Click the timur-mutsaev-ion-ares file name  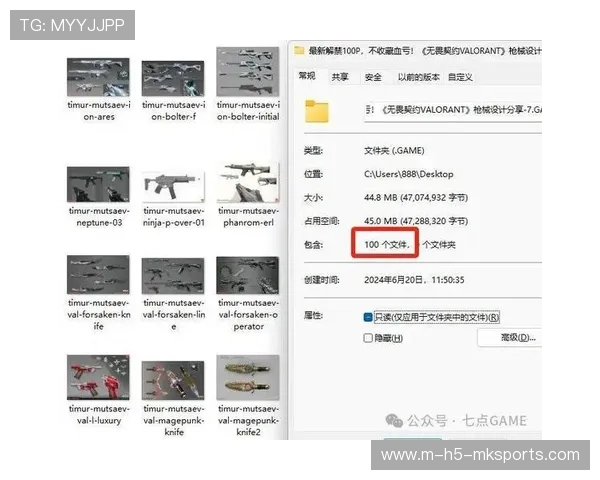(99, 111)
